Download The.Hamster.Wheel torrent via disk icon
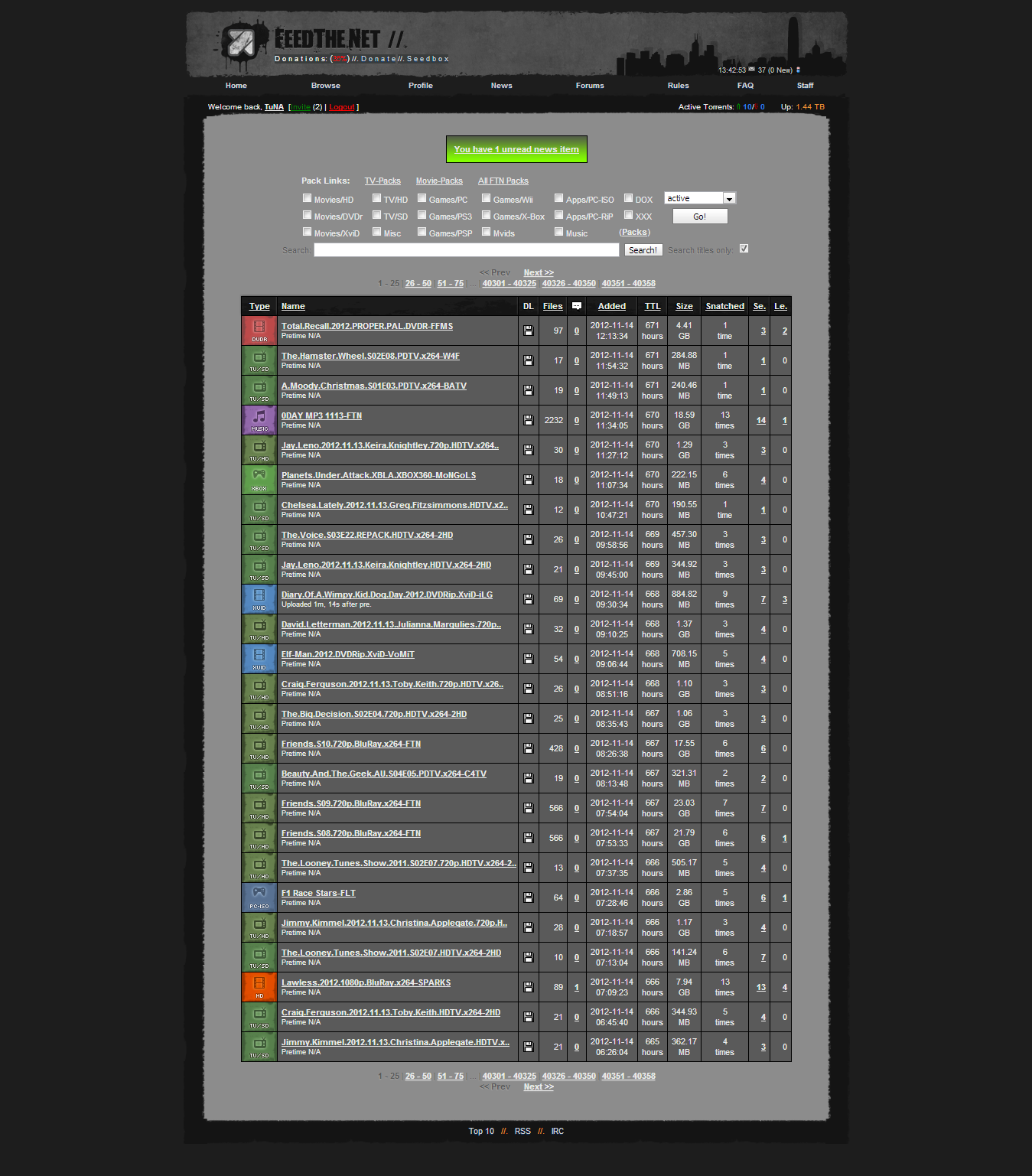The width and height of the screenshot is (1032, 1176). point(528,360)
